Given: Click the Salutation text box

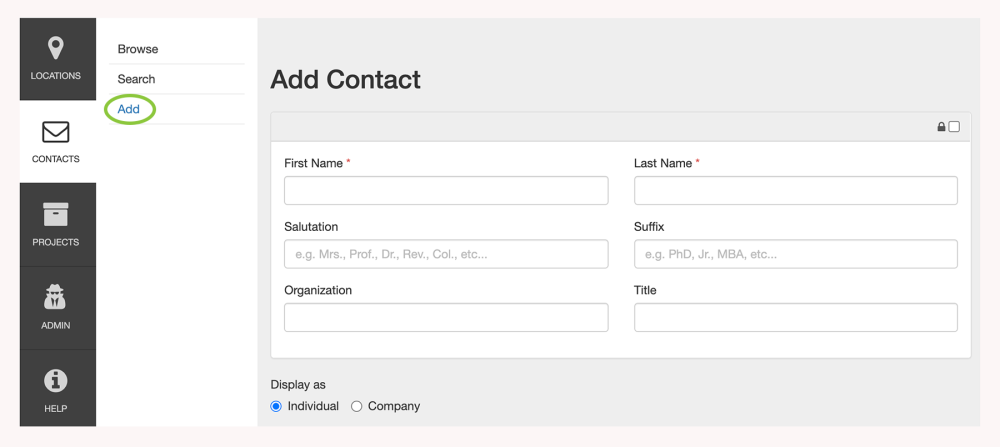Looking at the screenshot, I should [x=446, y=254].
